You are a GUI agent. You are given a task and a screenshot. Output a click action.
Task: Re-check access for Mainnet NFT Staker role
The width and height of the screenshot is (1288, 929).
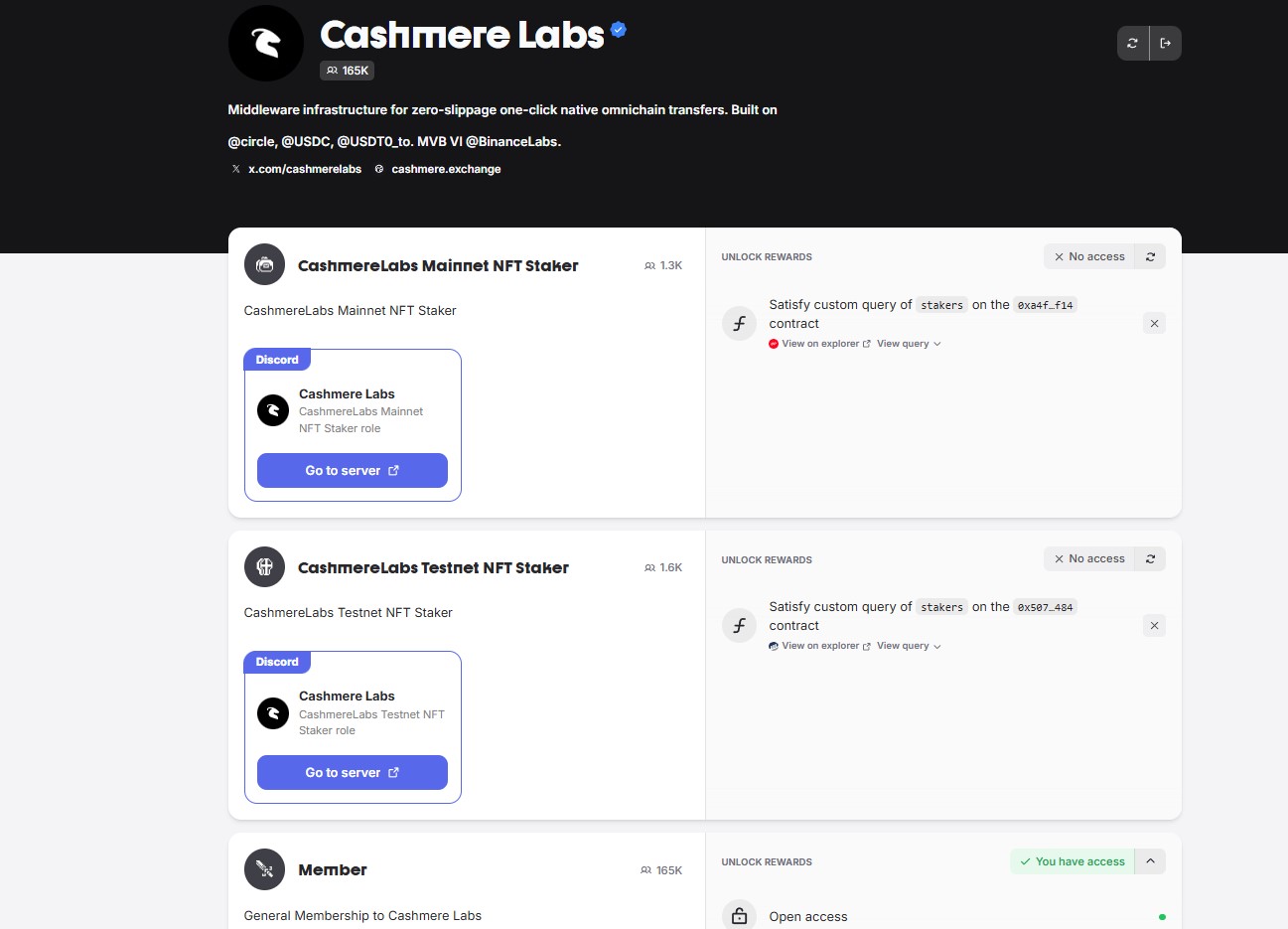1151,256
